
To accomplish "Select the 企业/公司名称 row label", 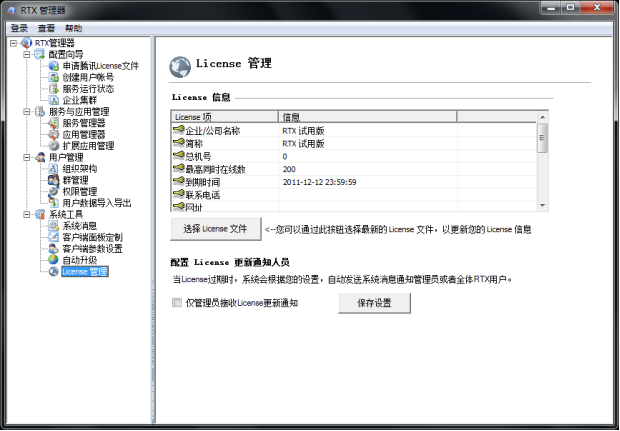I will (x=213, y=131).
